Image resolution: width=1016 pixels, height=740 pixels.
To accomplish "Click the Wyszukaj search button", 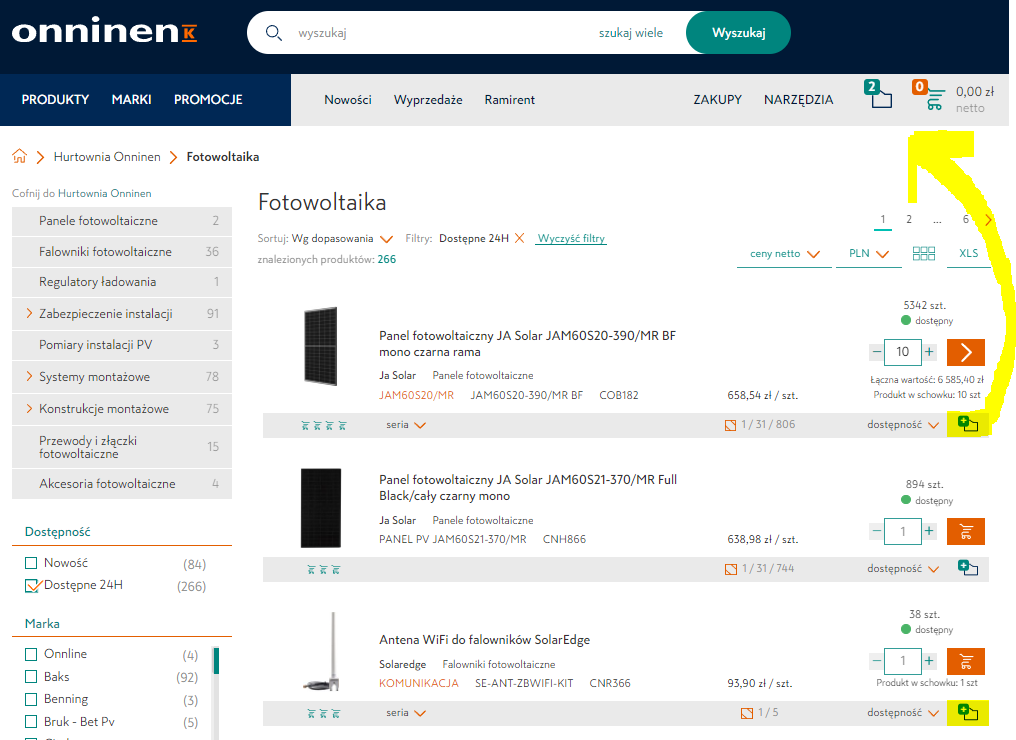I will (x=738, y=32).
